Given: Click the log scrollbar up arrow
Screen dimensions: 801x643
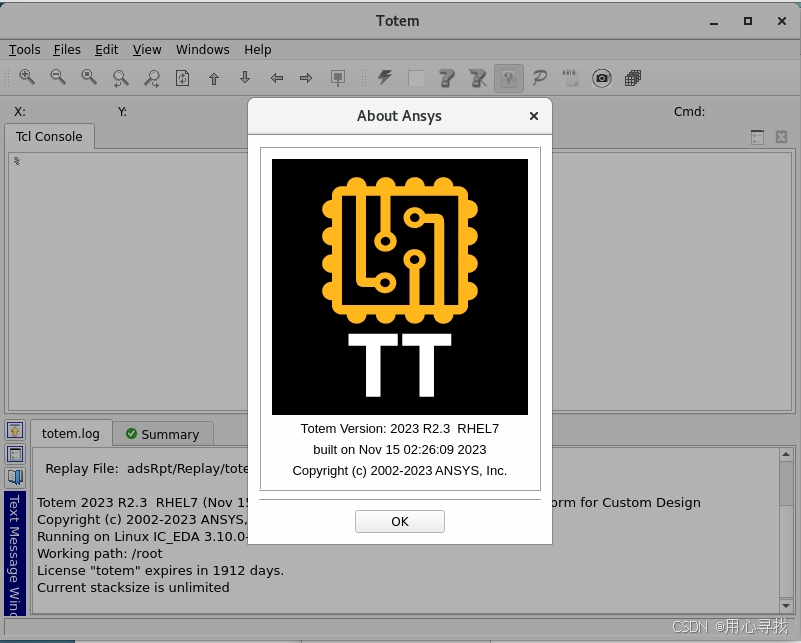Looking at the screenshot, I should 786,454.
